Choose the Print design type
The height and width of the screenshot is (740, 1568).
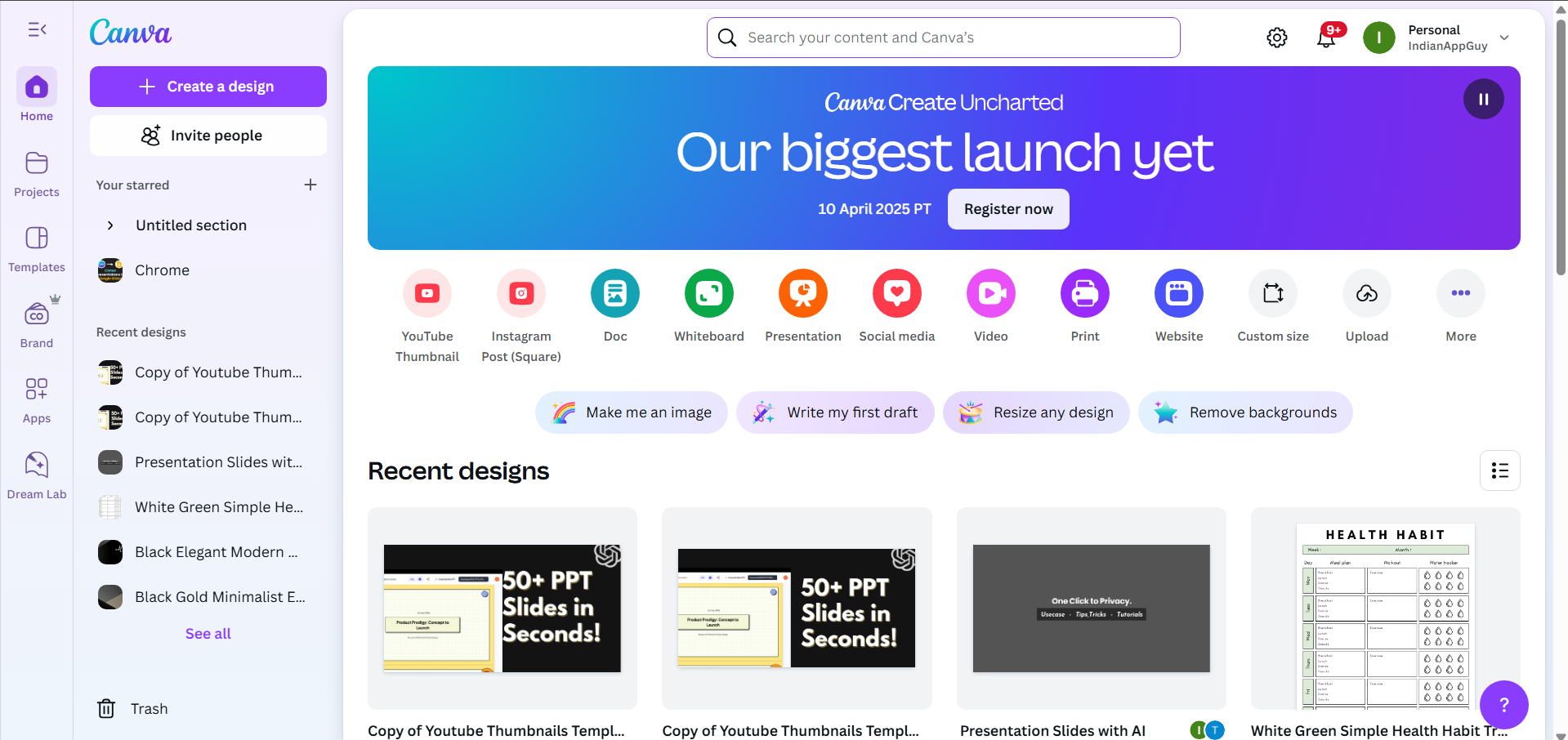1085,306
